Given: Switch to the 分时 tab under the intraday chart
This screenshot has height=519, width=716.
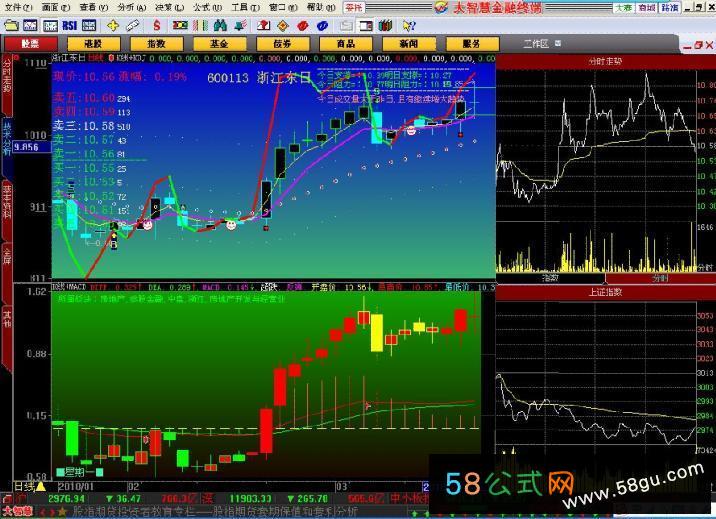Looking at the screenshot, I should (660, 278).
